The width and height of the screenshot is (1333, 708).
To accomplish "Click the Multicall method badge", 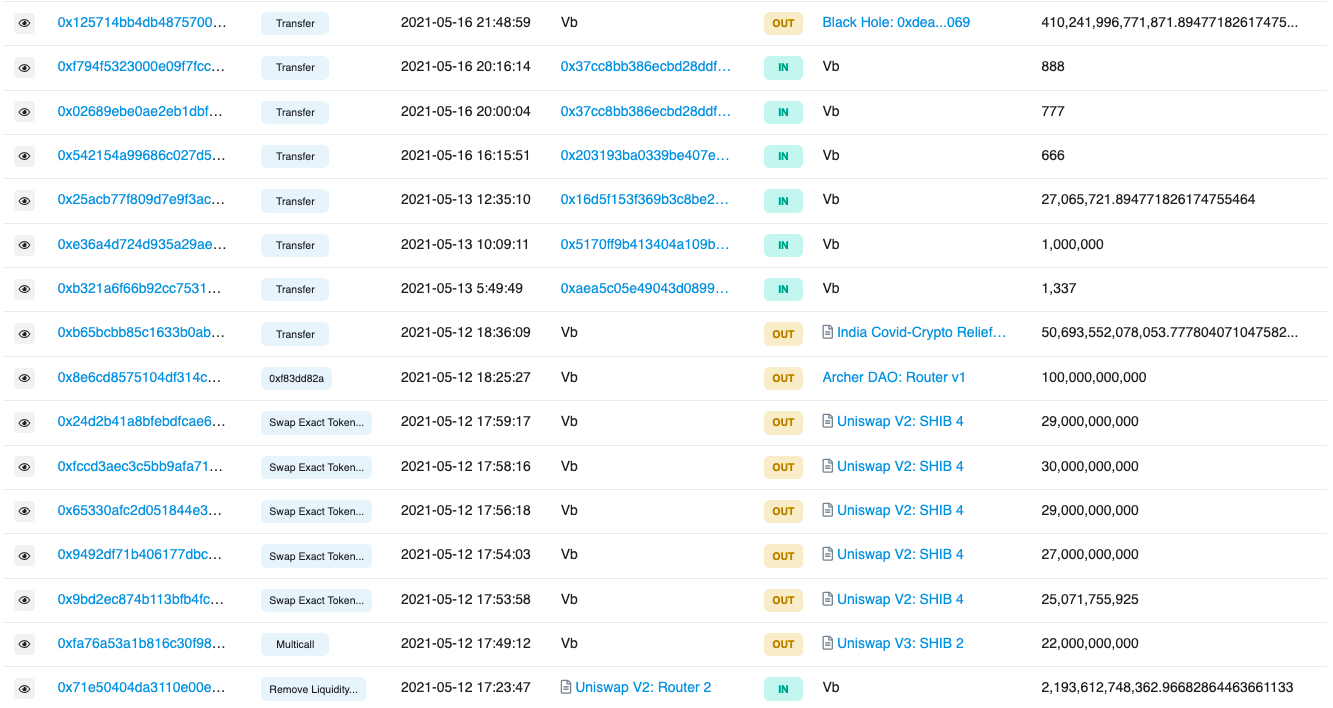I will pos(295,645).
